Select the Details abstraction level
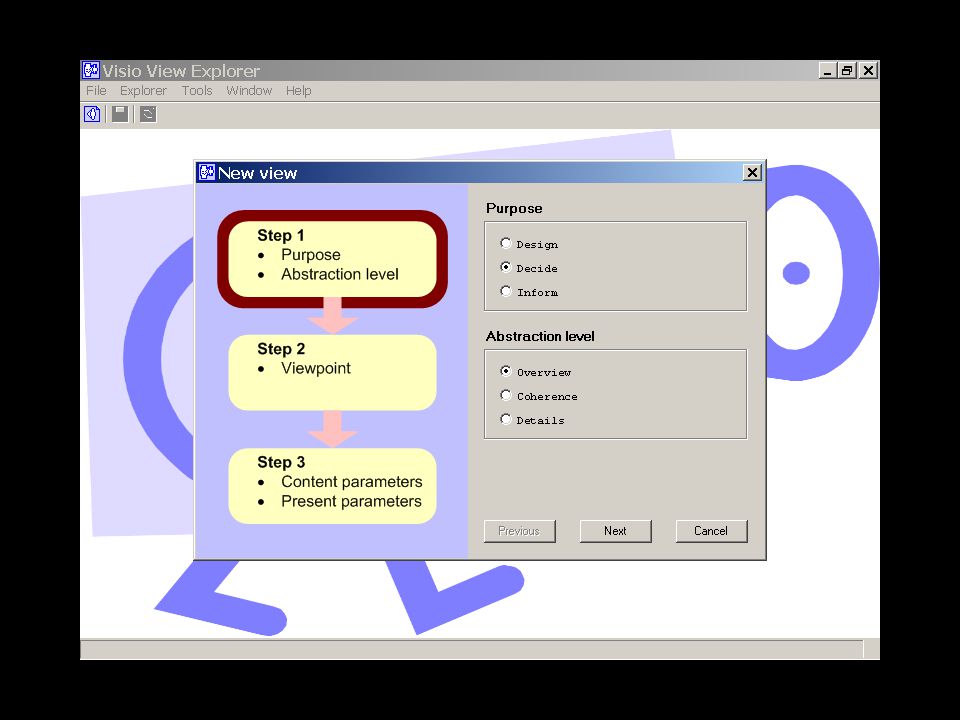Image resolution: width=960 pixels, height=720 pixels. coord(506,419)
